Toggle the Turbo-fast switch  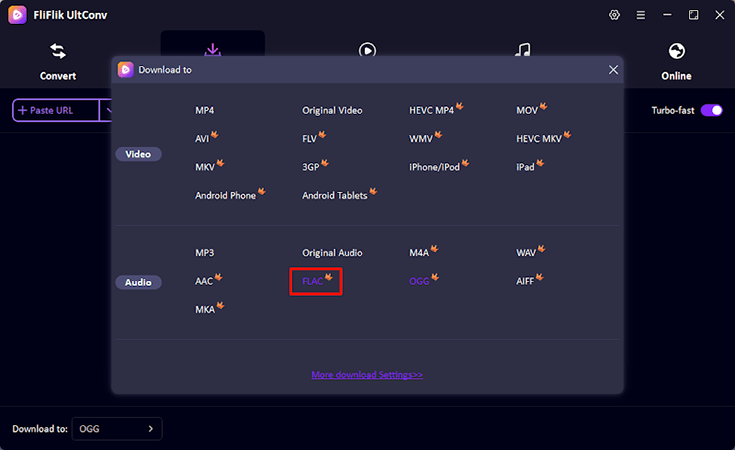pos(712,110)
